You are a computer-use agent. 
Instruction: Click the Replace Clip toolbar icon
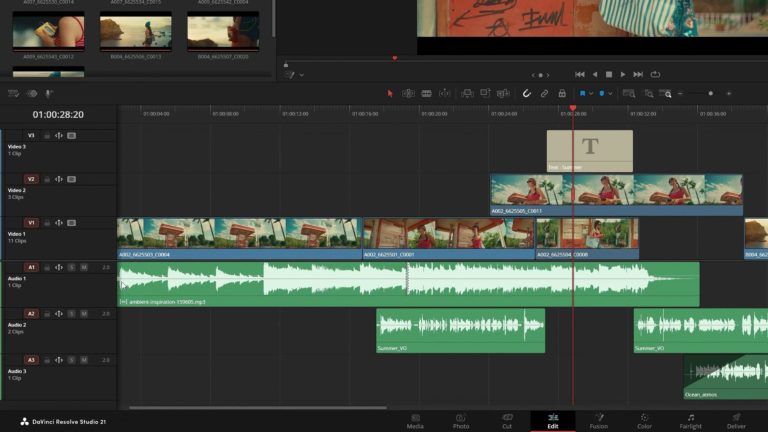pyautogui.click(x=503, y=94)
